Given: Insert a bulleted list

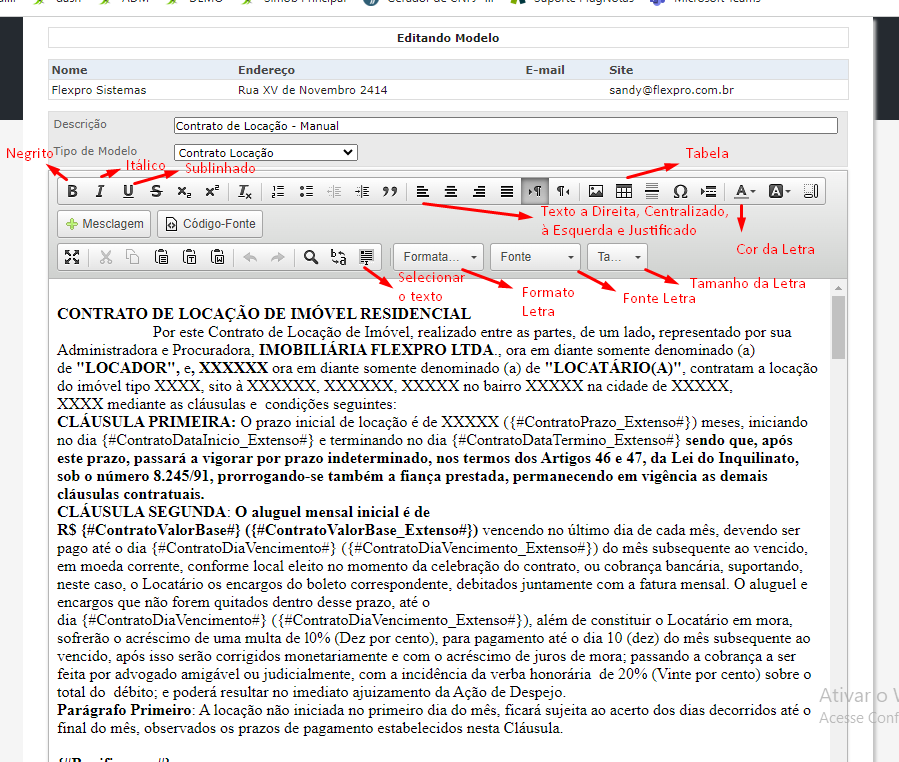Looking at the screenshot, I should (306, 192).
